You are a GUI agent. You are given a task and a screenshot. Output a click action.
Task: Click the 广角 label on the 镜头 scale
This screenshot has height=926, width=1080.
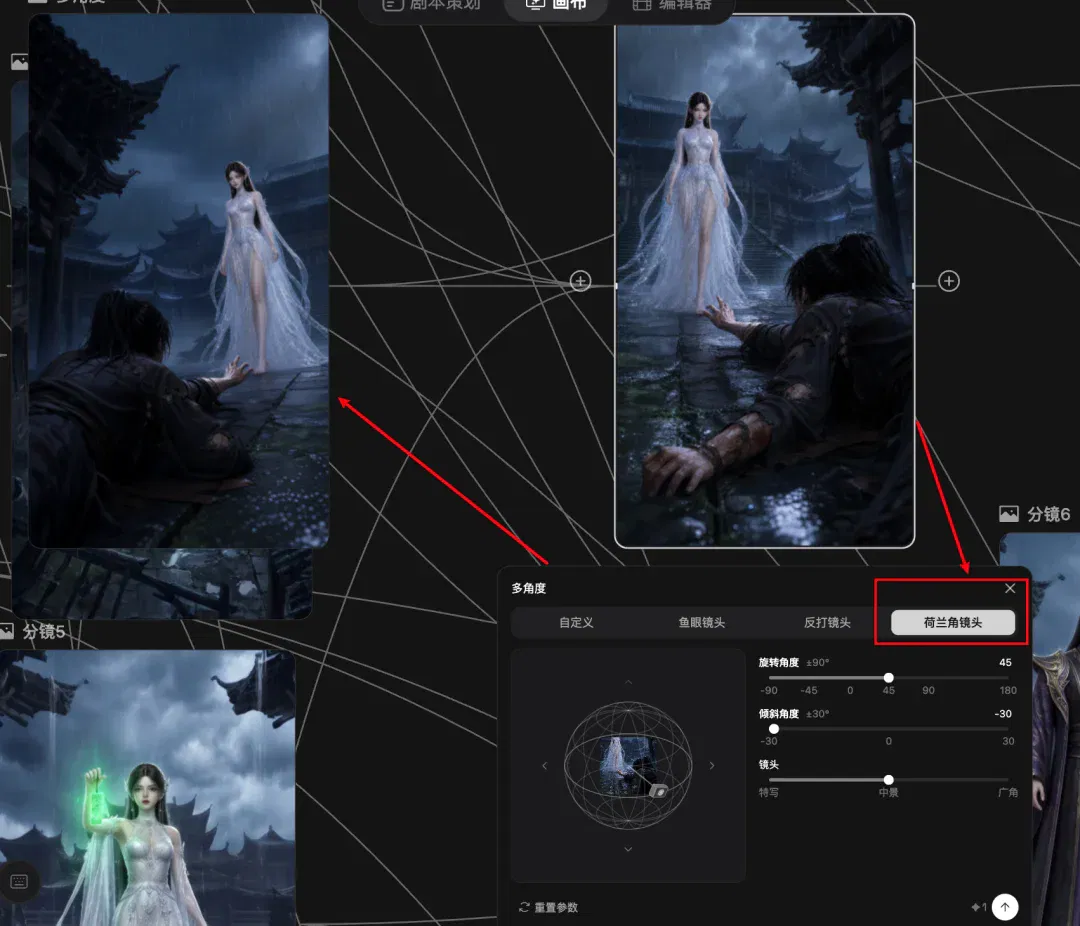click(x=1008, y=792)
